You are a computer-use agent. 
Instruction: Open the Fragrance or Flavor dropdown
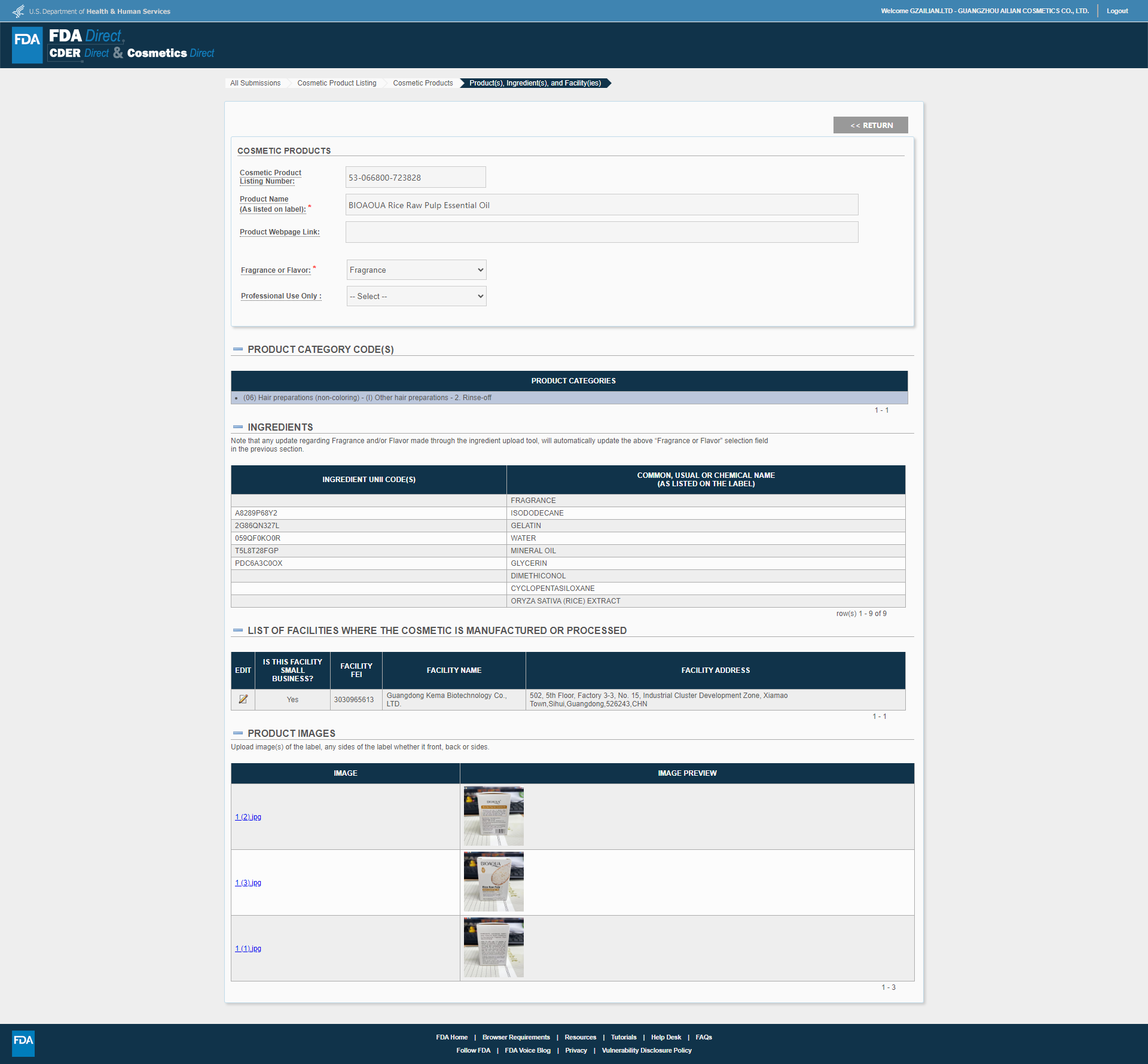click(416, 270)
